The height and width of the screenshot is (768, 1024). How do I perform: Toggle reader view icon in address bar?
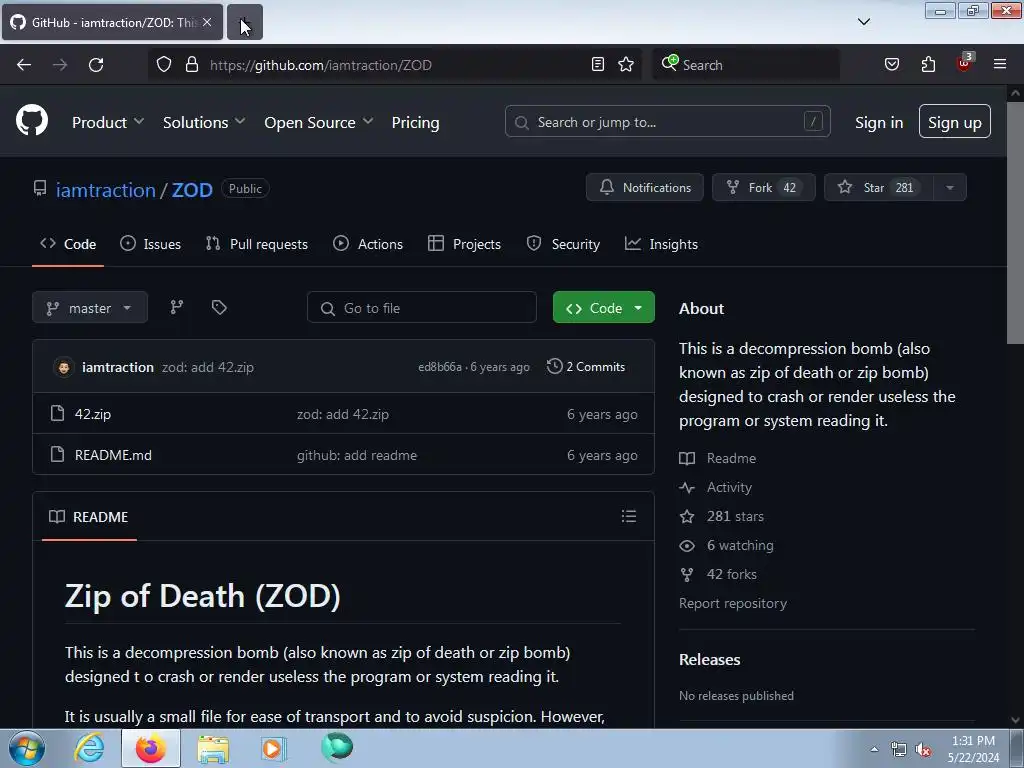598,64
